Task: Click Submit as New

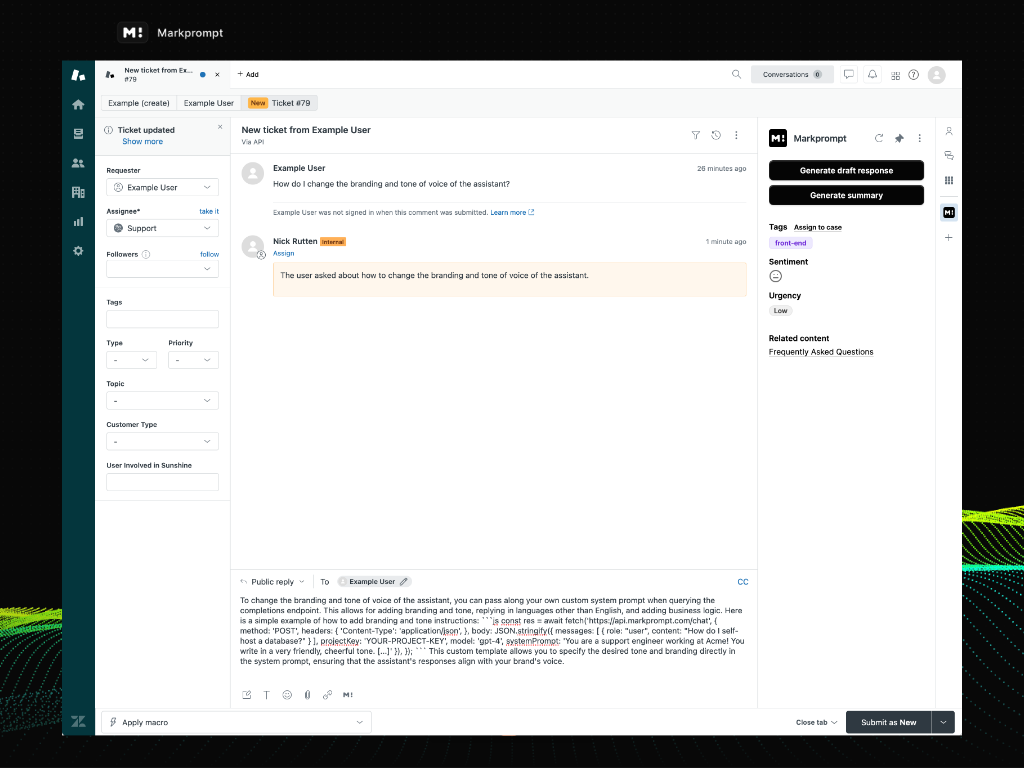Action: [889, 722]
